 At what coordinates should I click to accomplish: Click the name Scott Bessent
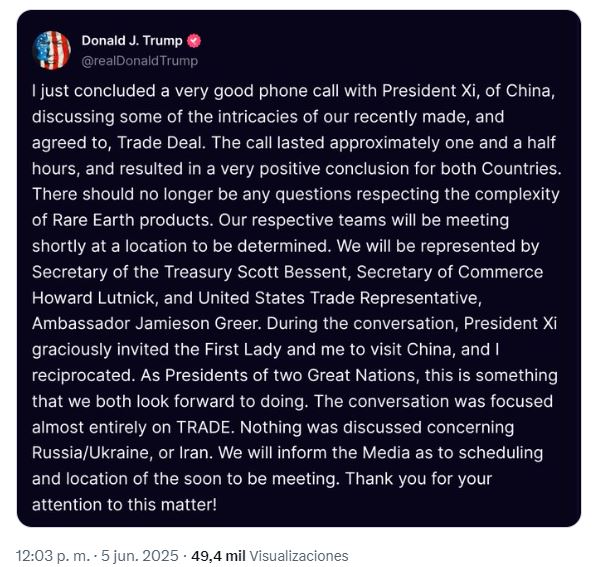(x=292, y=272)
